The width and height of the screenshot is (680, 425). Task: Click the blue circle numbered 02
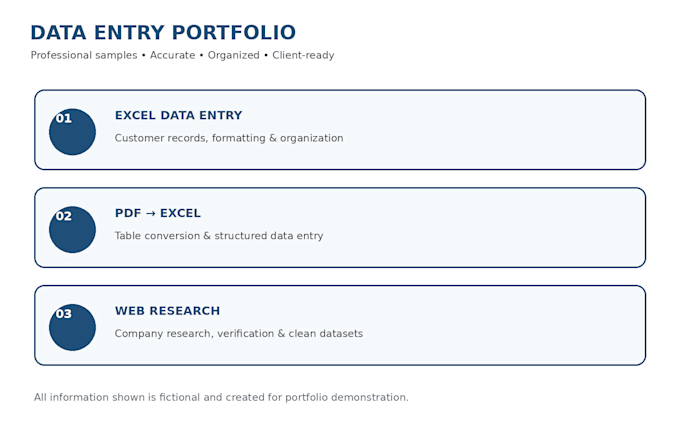point(72,229)
